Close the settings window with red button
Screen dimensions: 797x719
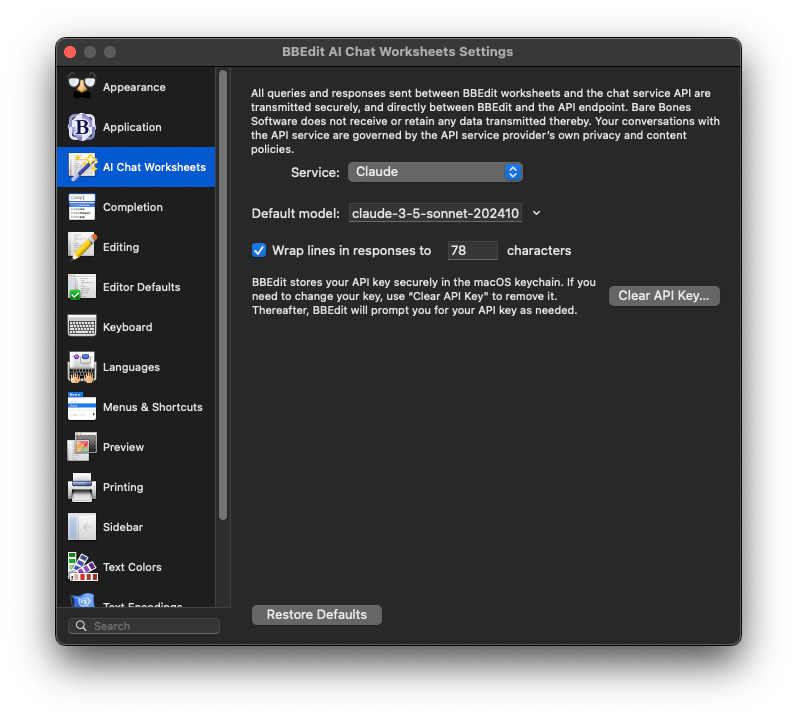[70, 52]
